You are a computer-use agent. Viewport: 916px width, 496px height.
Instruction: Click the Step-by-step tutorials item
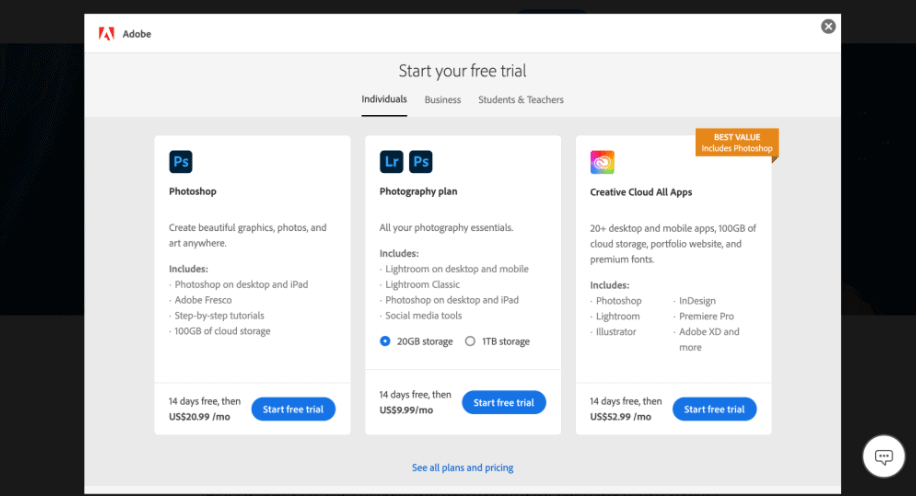point(219,315)
